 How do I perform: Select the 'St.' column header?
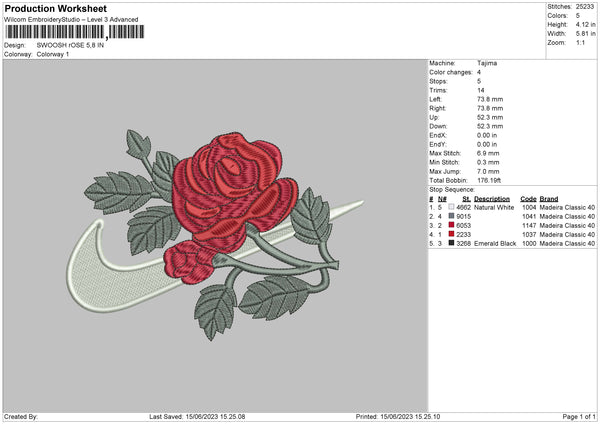pos(466,199)
